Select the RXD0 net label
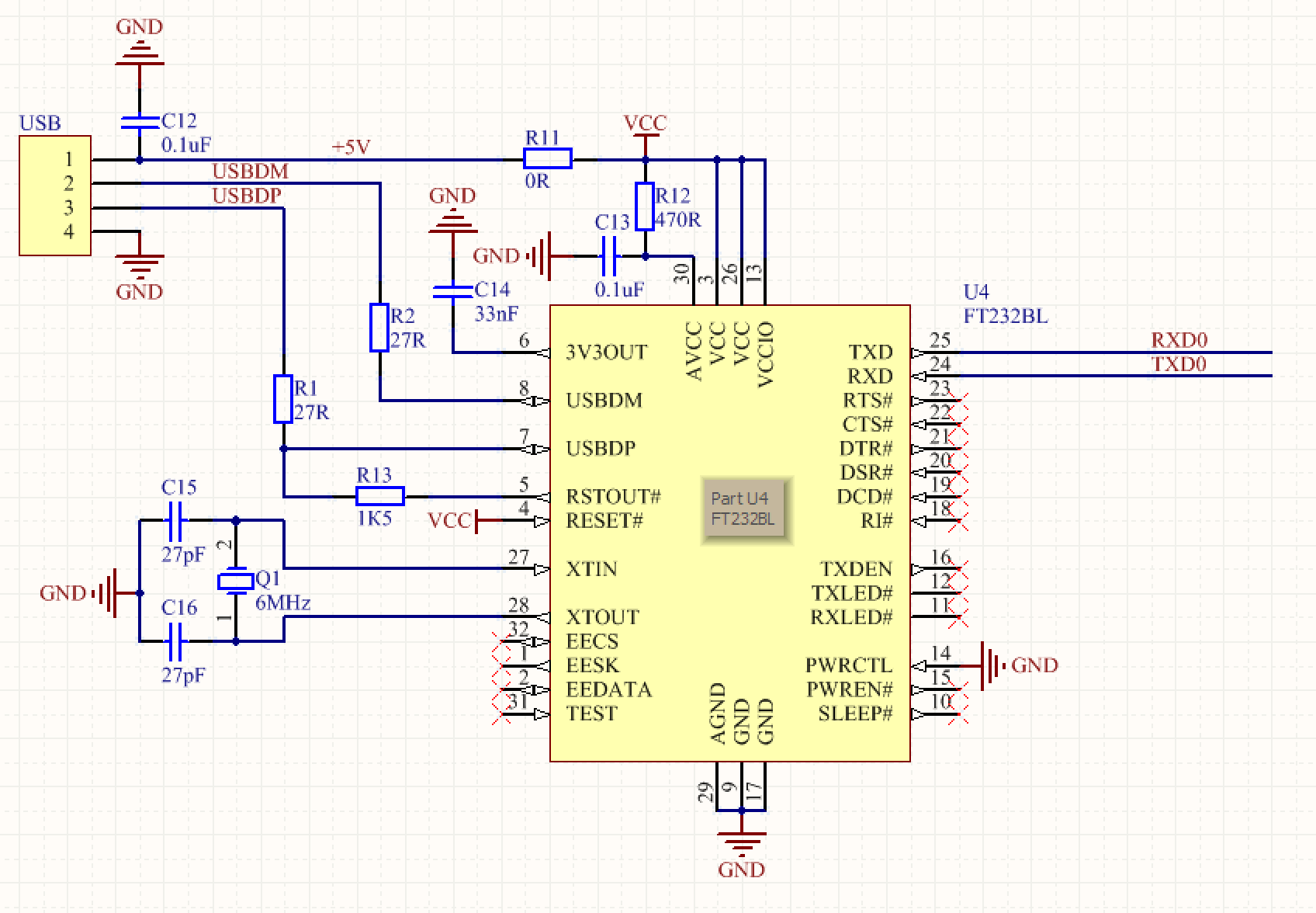Screen dimensions: 1316x913 coord(1179,339)
